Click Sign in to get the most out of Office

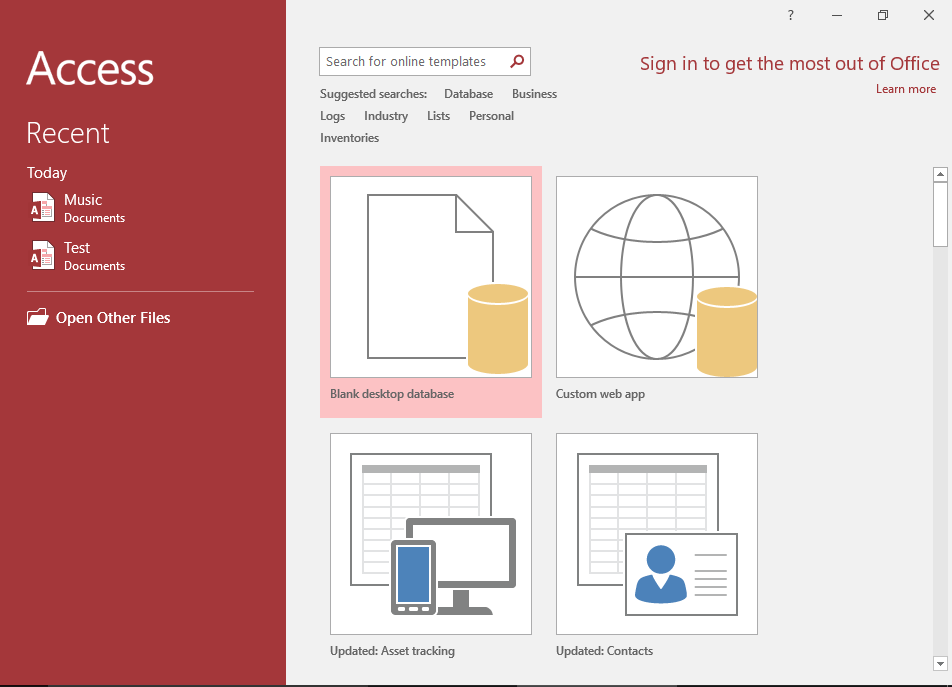click(789, 63)
